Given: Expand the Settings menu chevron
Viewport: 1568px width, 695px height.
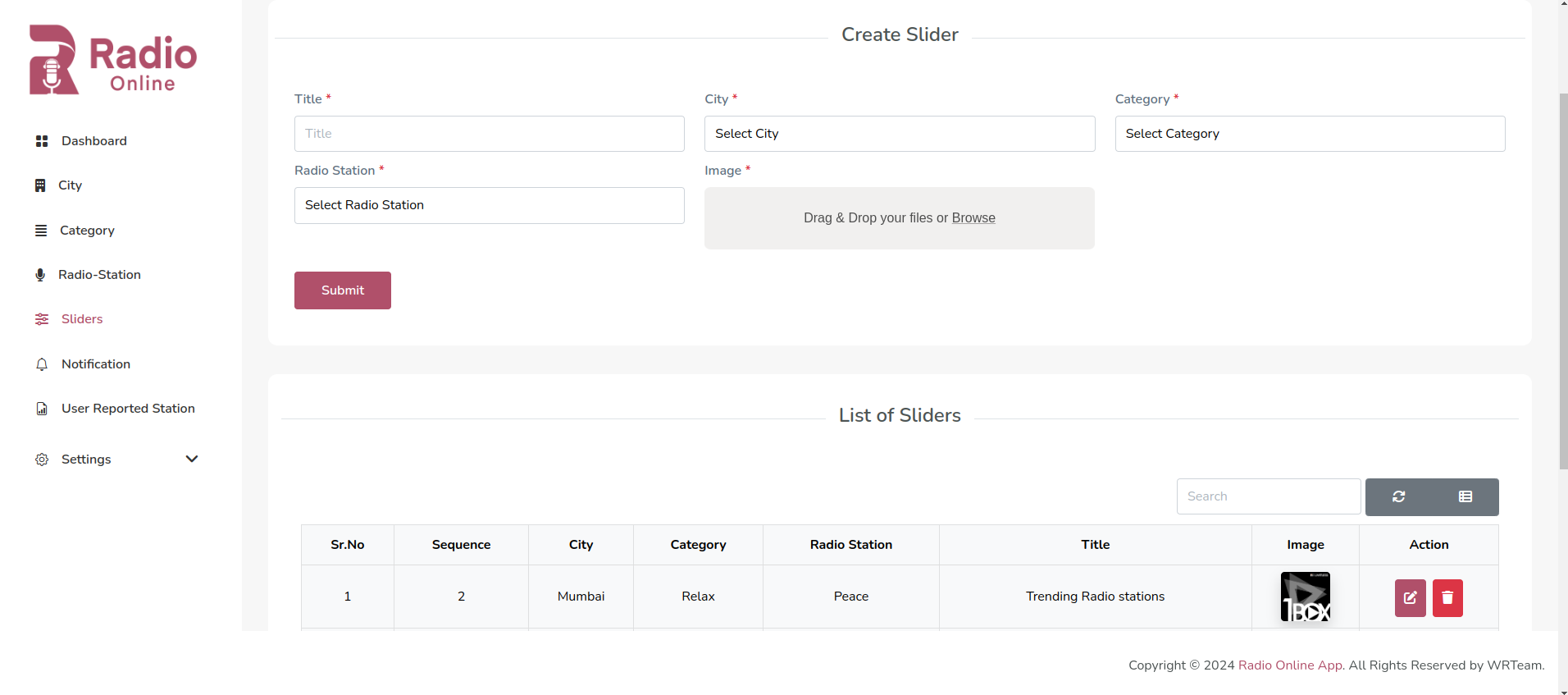Looking at the screenshot, I should click(x=192, y=459).
